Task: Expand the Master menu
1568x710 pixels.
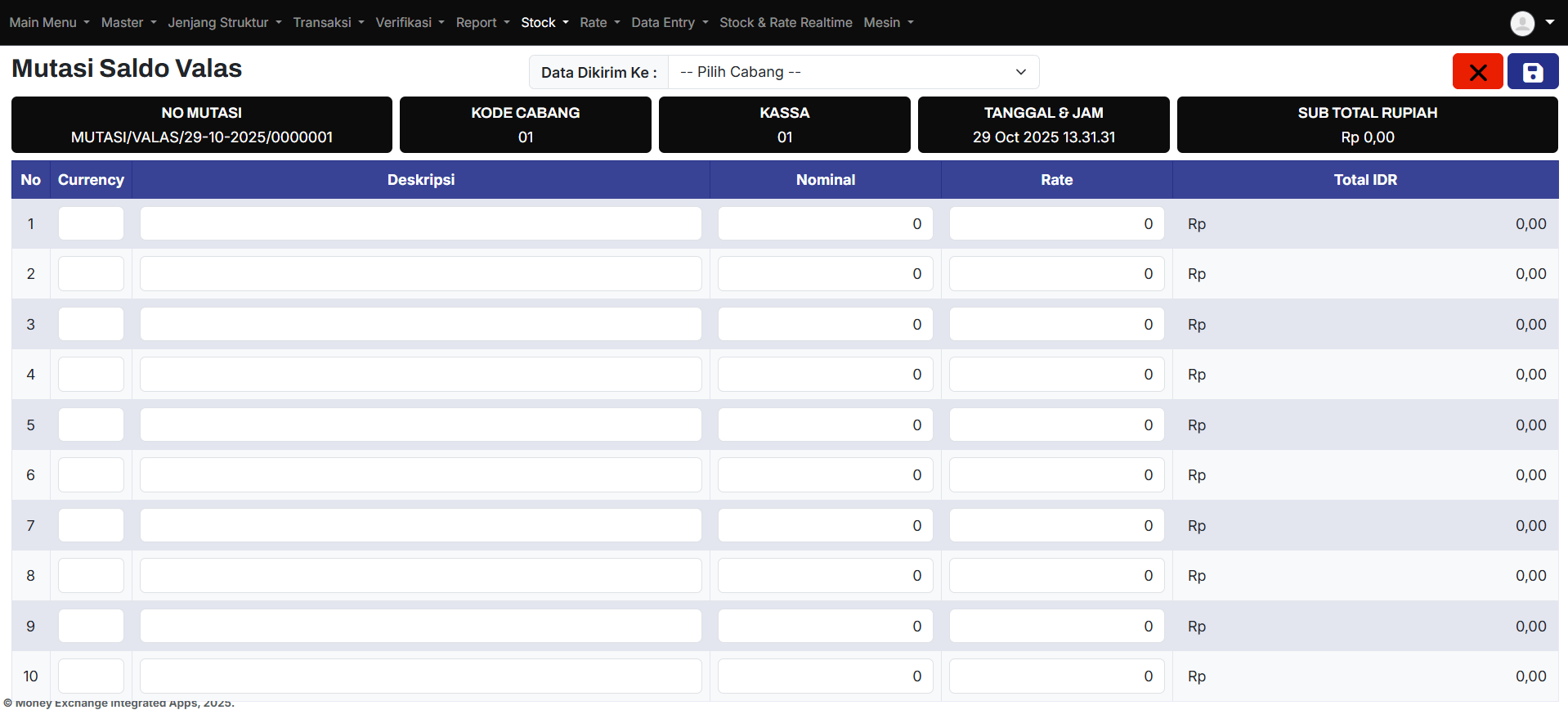Action: (x=128, y=23)
